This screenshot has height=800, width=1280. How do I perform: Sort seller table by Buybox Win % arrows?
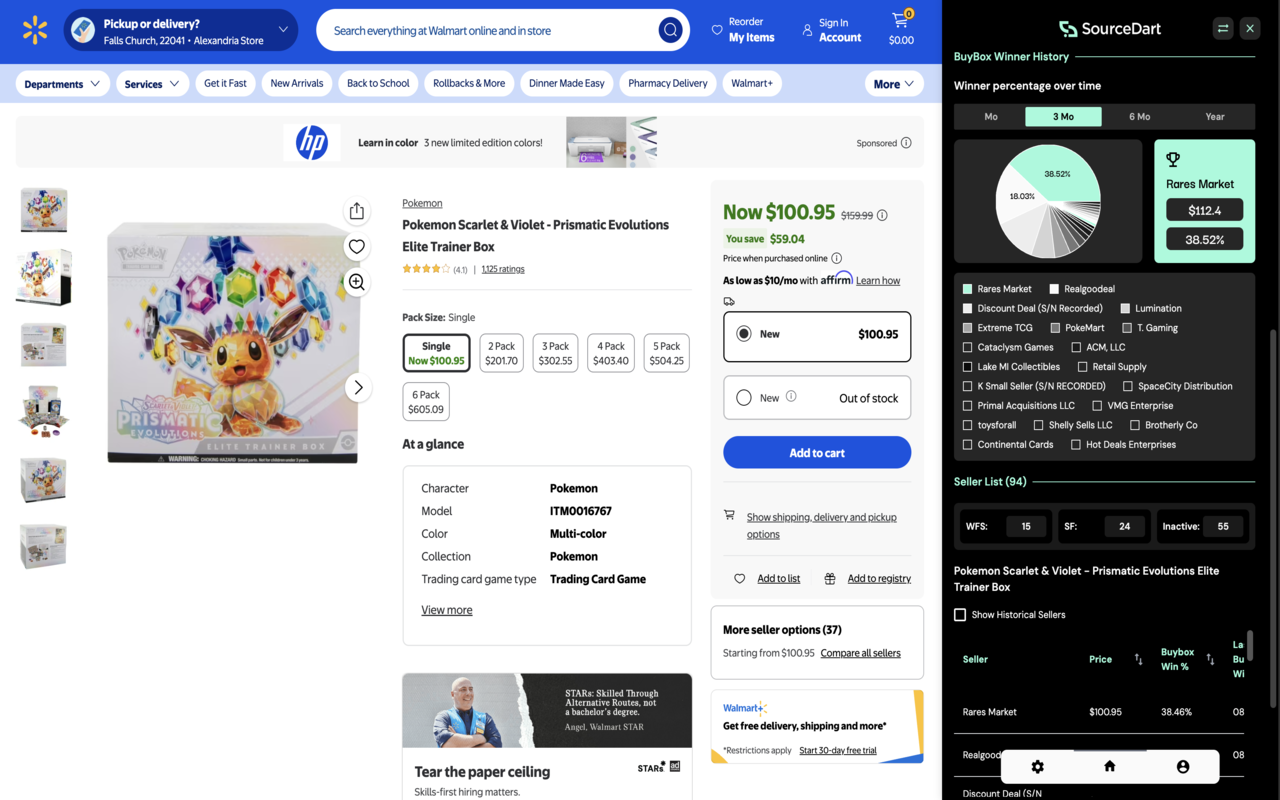pyautogui.click(x=1210, y=659)
